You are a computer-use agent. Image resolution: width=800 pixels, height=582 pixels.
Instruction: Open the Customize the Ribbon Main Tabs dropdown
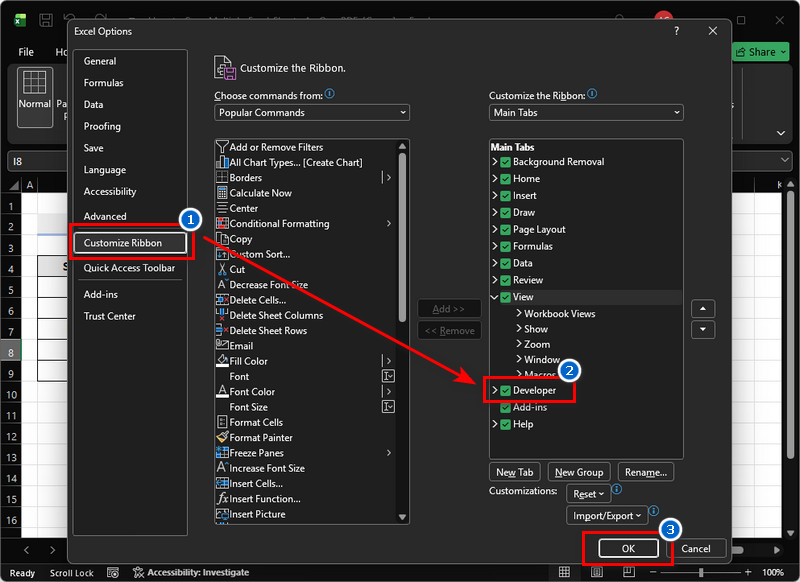(x=586, y=113)
